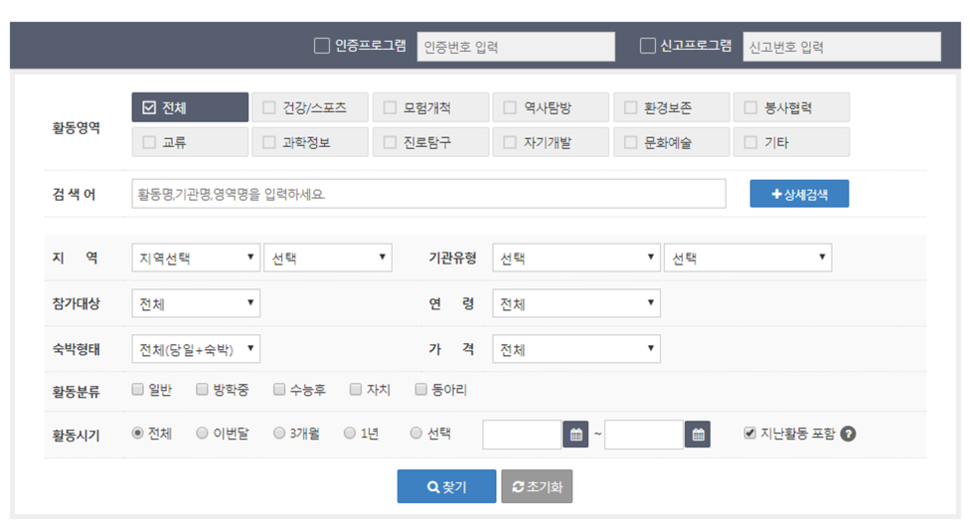Expand the 지역선택 region dropdown
970x529 pixels.
[195, 258]
